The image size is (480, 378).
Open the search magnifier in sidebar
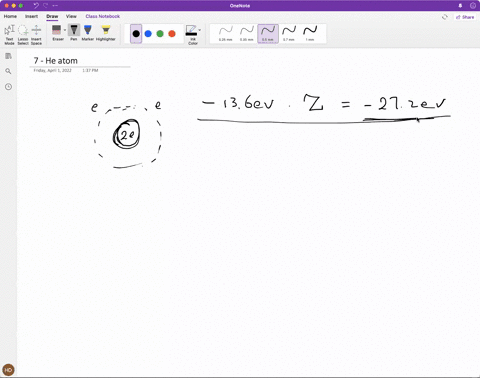(8, 71)
